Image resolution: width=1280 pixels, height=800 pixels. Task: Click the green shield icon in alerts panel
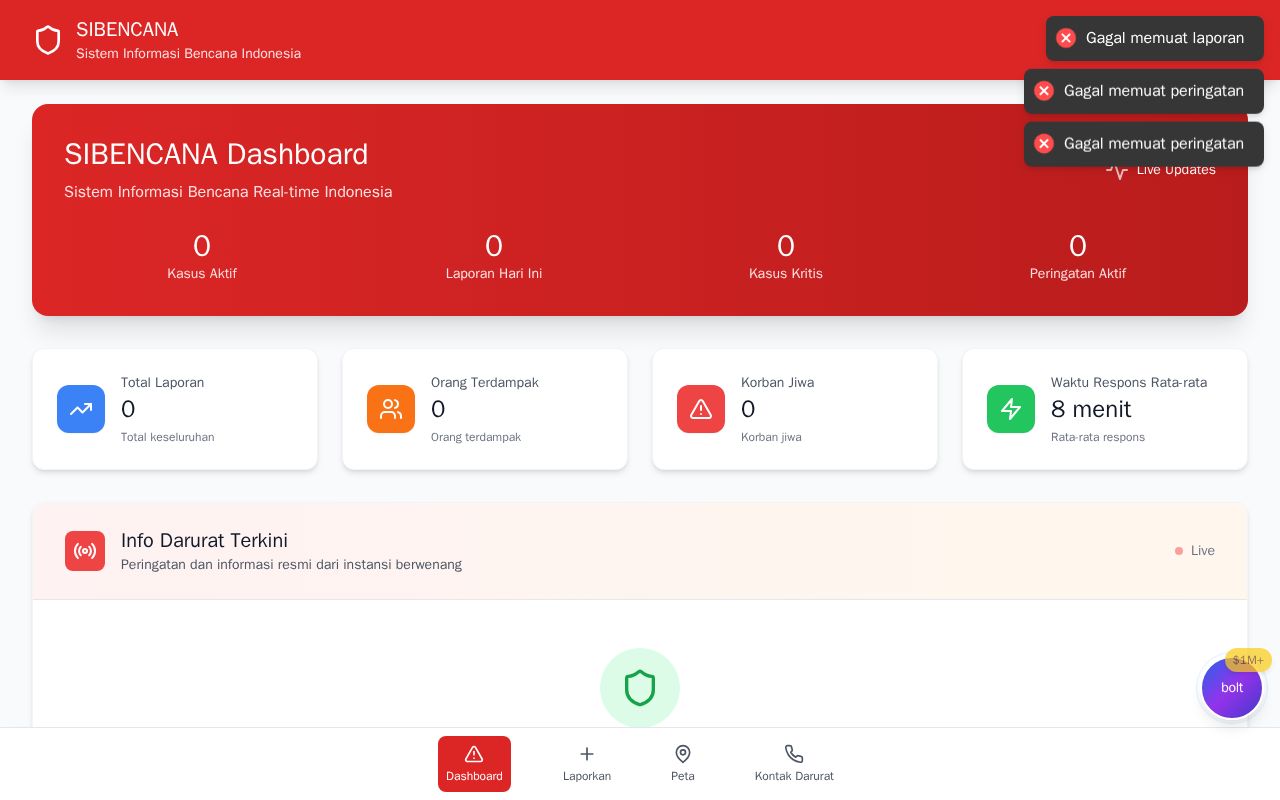tap(640, 688)
